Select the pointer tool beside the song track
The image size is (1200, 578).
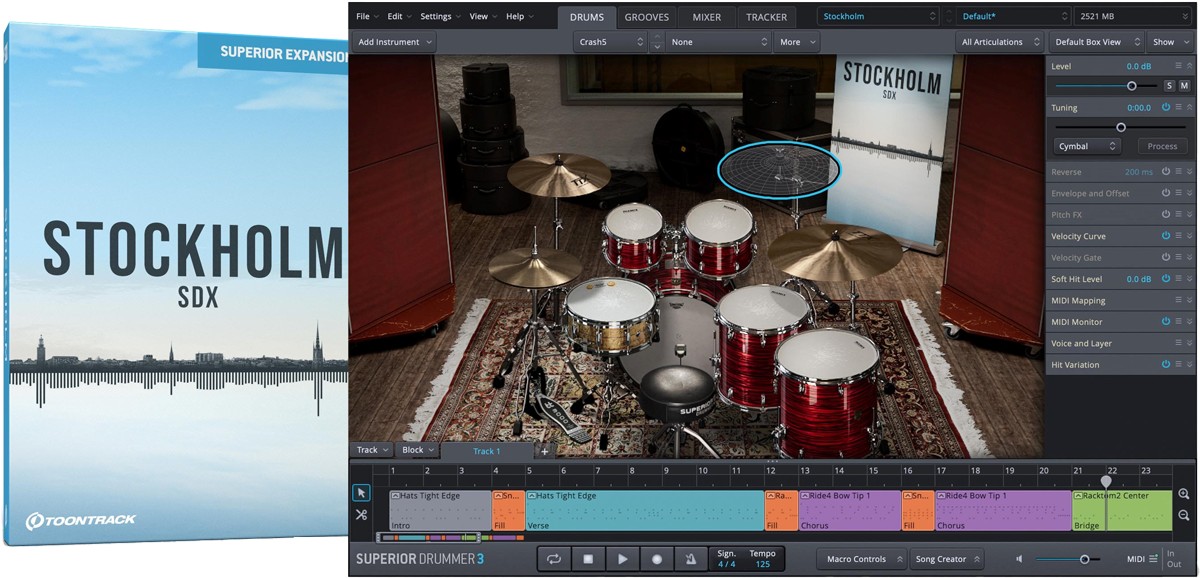[x=361, y=493]
